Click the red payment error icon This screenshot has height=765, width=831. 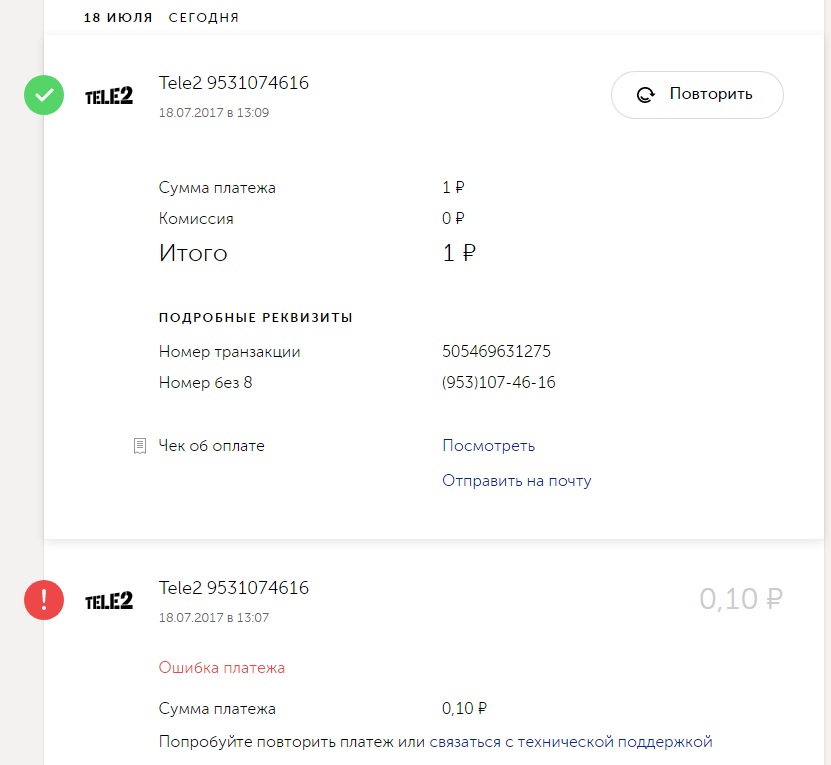(44, 600)
